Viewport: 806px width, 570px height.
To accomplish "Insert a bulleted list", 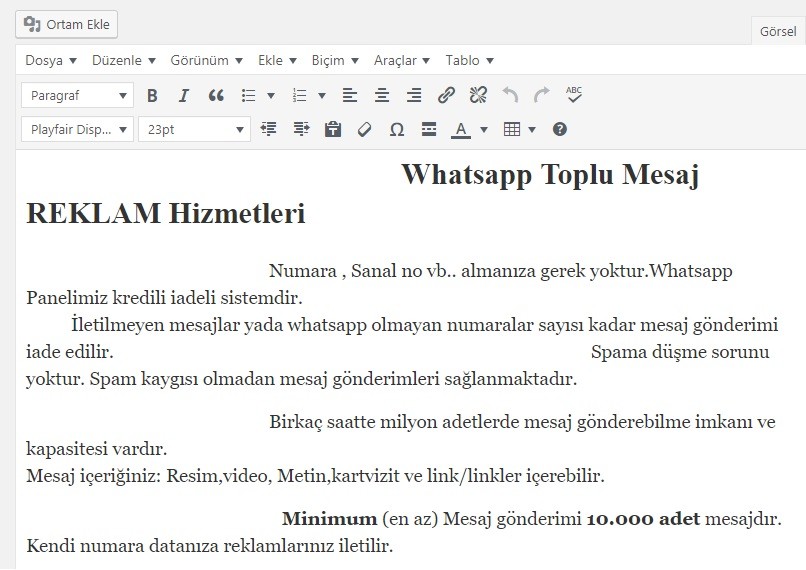I will point(249,95).
